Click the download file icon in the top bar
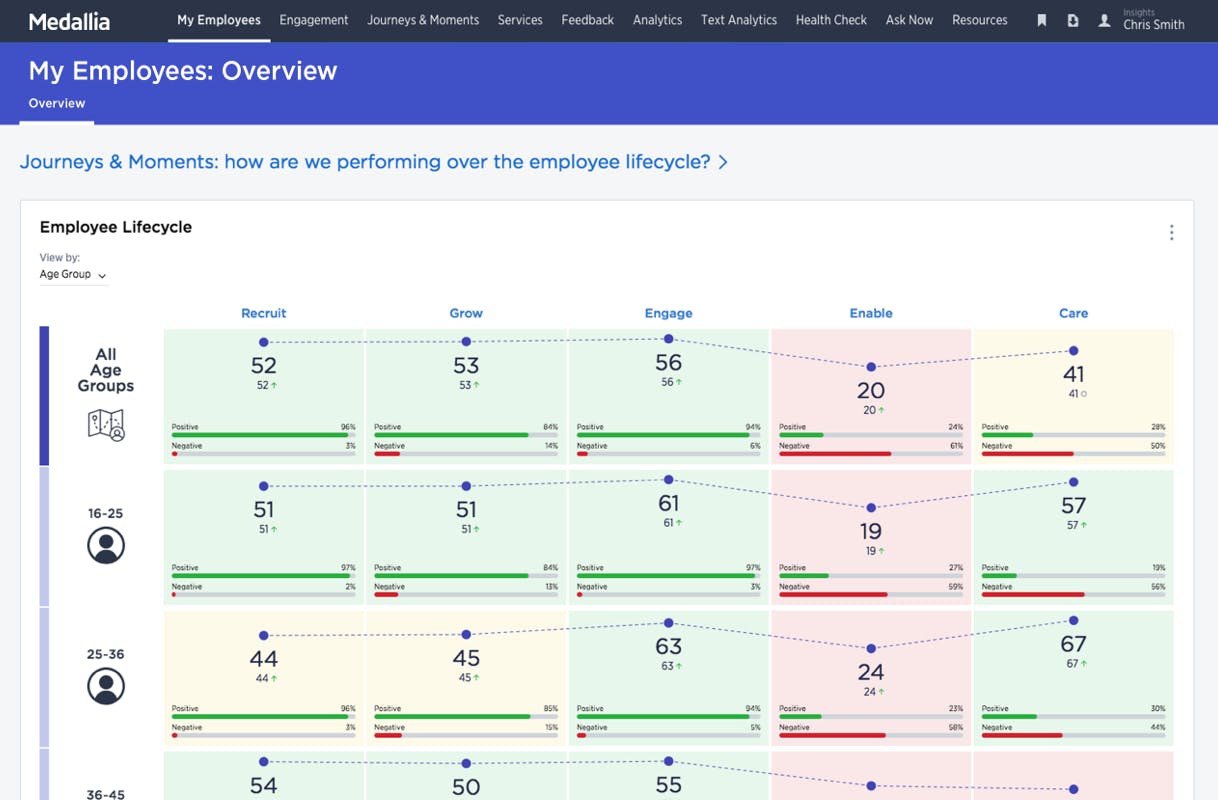Image resolution: width=1218 pixels, height=800 pixels. 1072,20
